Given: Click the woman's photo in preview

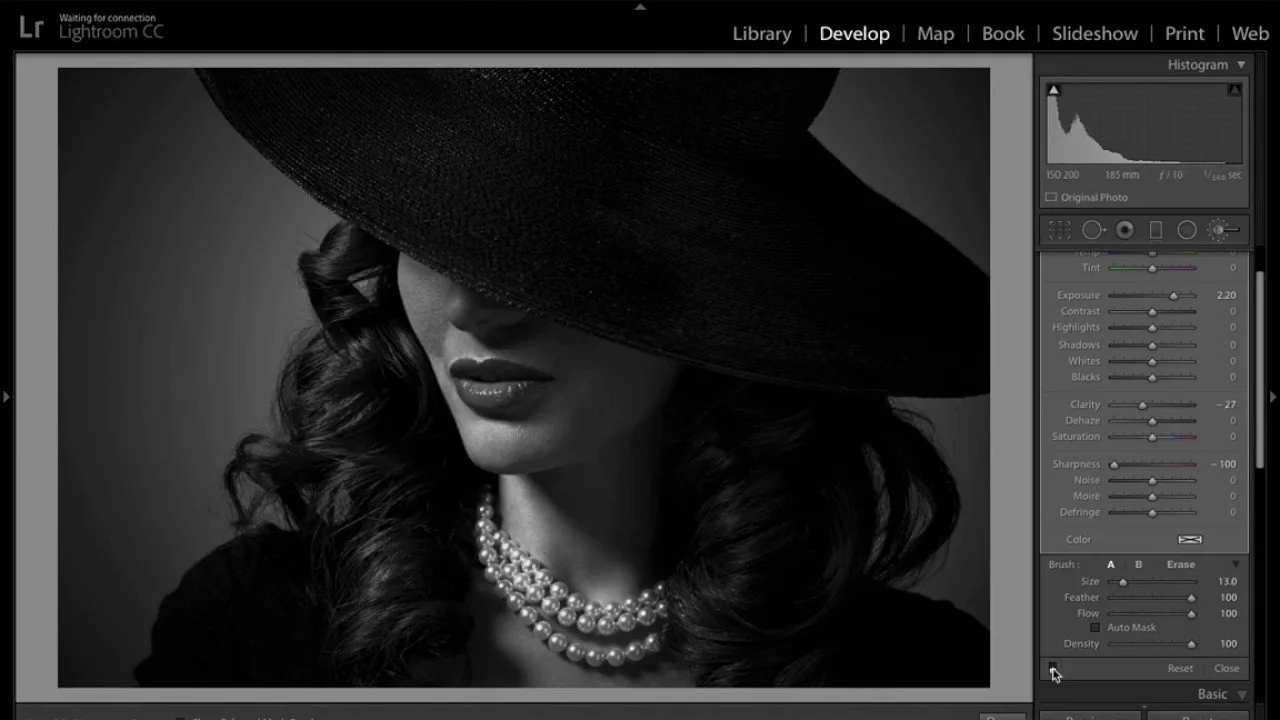Looking at the screenshot, I should coord(524,377).
